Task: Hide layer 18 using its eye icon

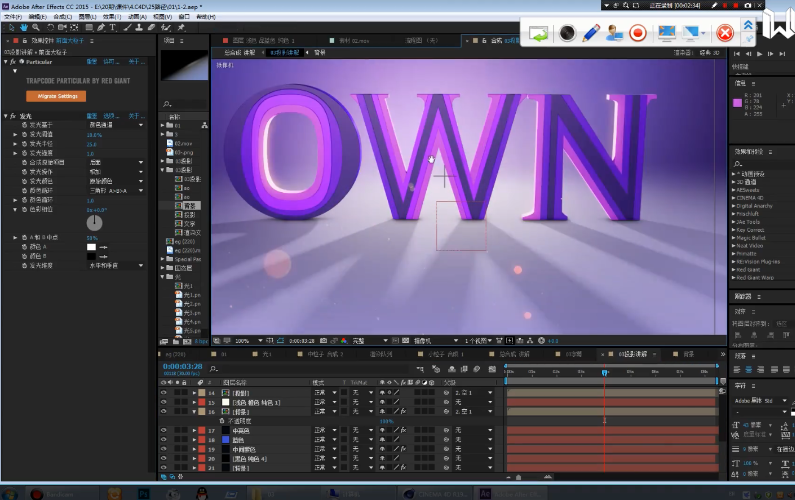Action: (164, 439)
